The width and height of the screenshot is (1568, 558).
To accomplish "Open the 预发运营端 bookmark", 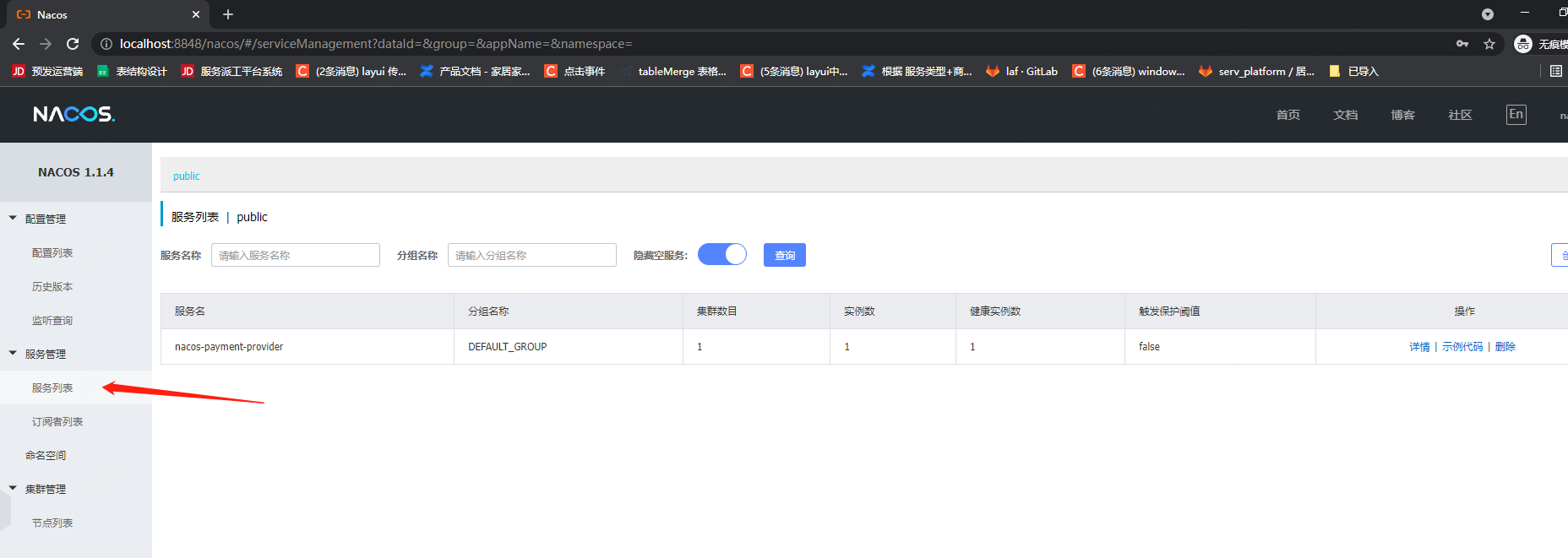I will pos(47,71).
